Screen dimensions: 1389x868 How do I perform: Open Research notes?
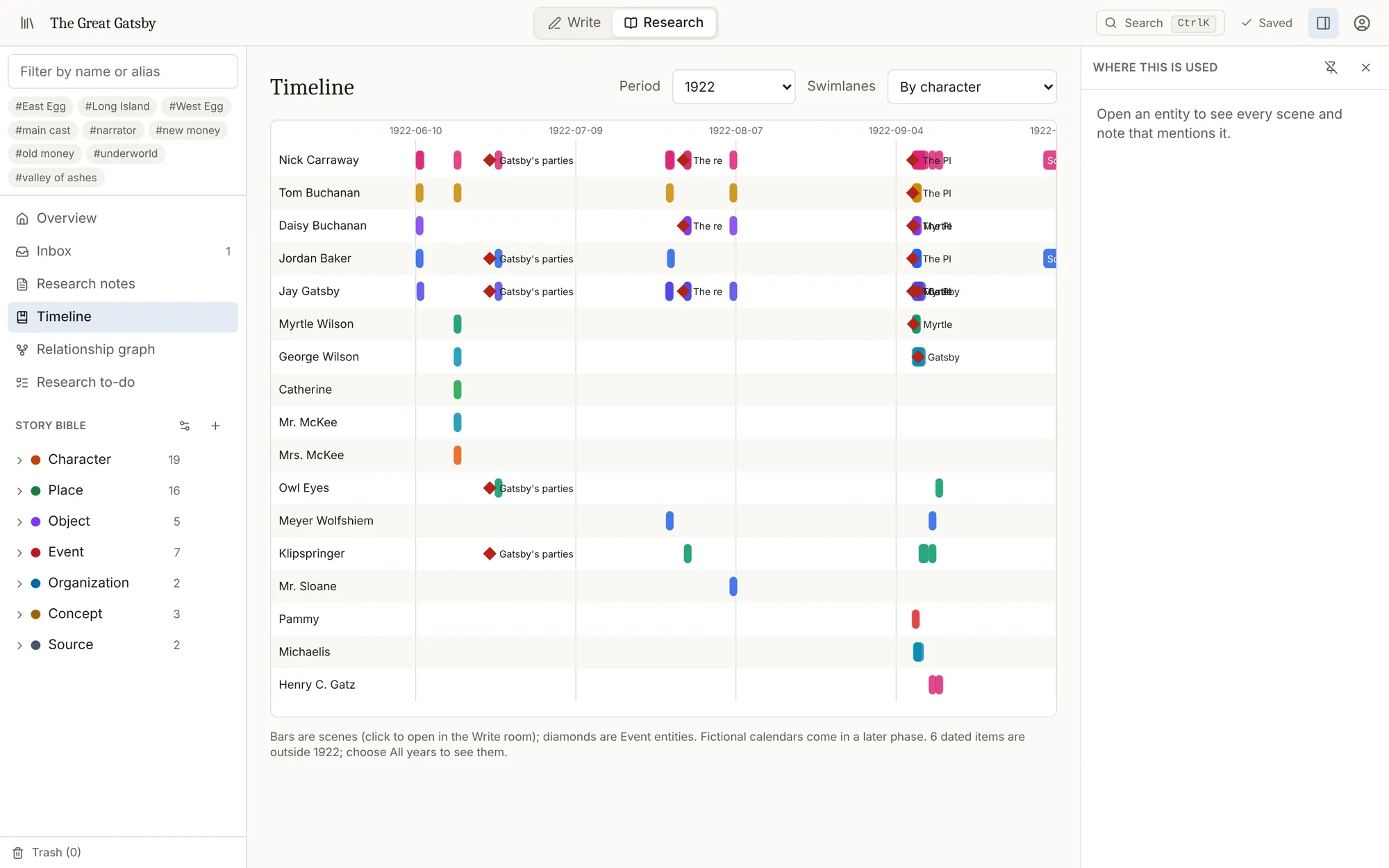pyautogui.click(x=123, y=283)
